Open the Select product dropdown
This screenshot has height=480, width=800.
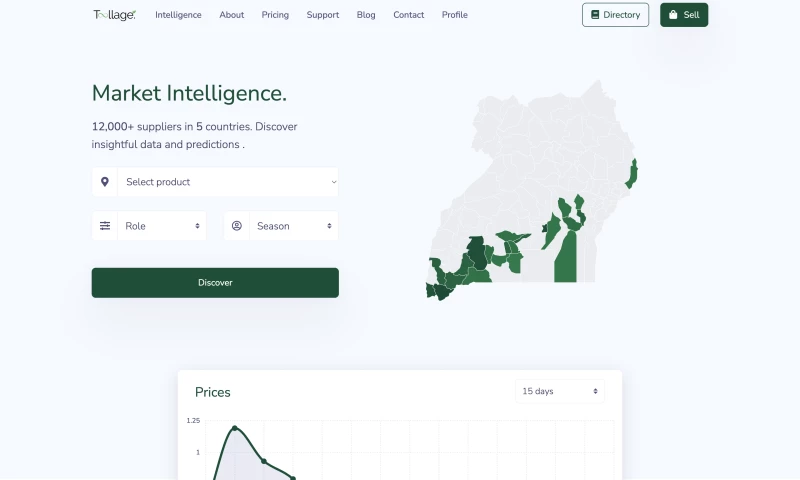coord(228,182)
